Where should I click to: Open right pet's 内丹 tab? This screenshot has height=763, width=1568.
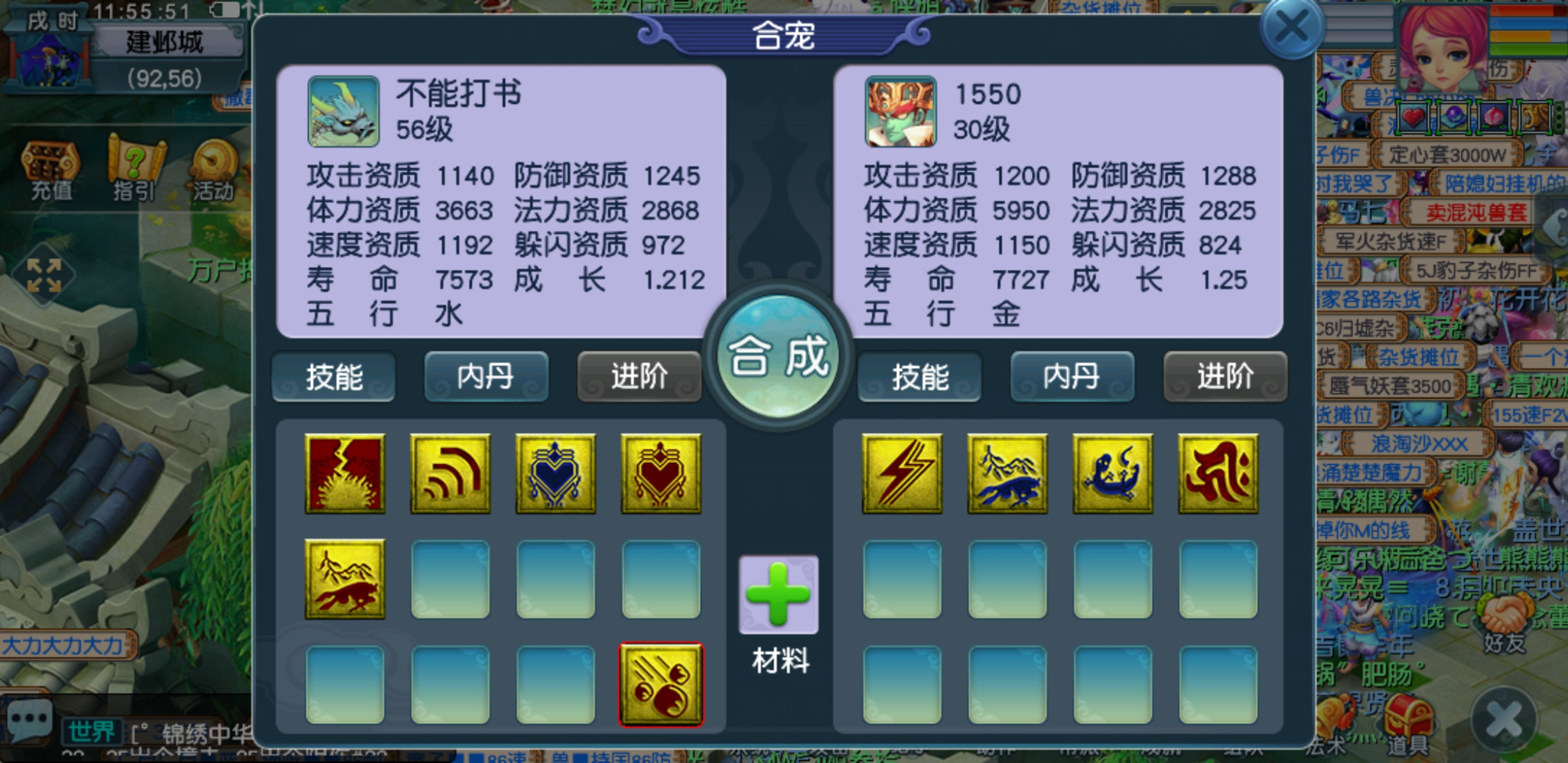click(1072, 376)
